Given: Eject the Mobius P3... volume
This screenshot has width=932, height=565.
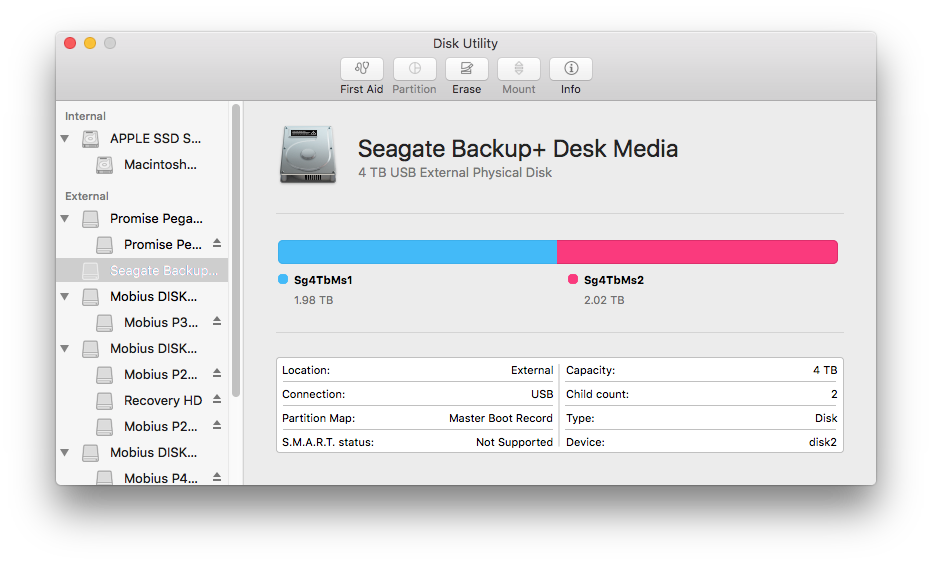Looking at the screenshot, I should coord(217,321).
